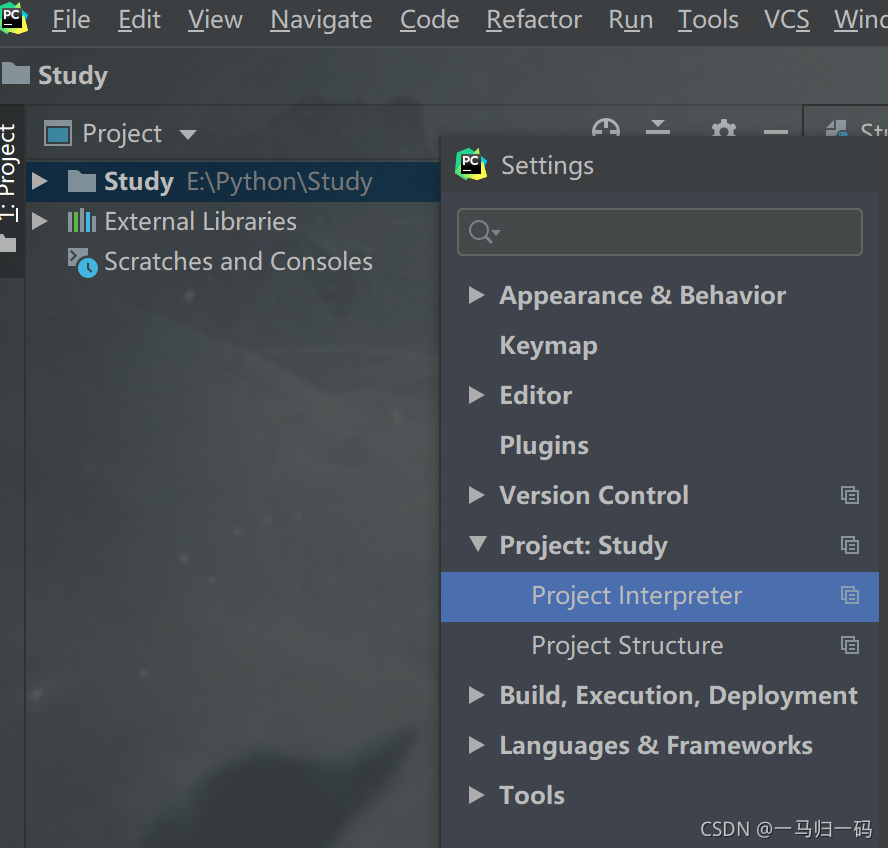Viewport: 888px width, 848px height.
Task: Open the Navigate menu
Action: click(321, 20)
